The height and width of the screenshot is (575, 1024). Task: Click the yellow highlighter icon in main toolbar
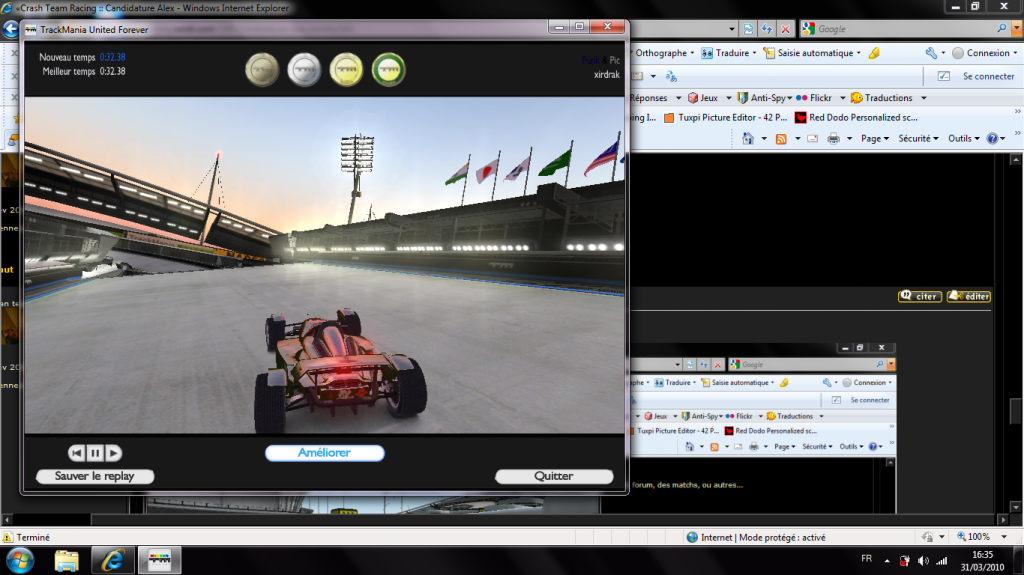(x=874, y=53)
